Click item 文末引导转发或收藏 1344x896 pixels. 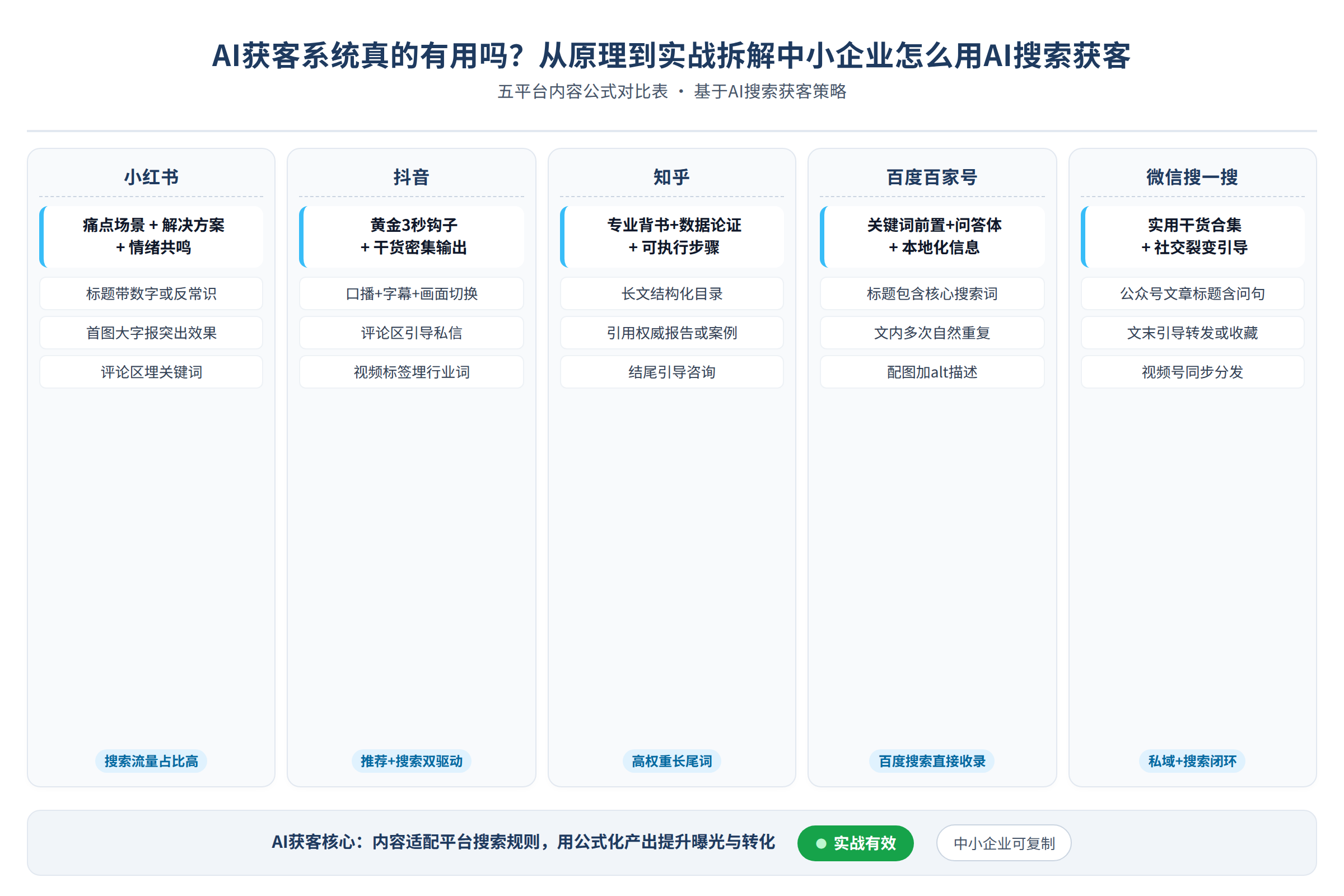tap(1193, 333)
